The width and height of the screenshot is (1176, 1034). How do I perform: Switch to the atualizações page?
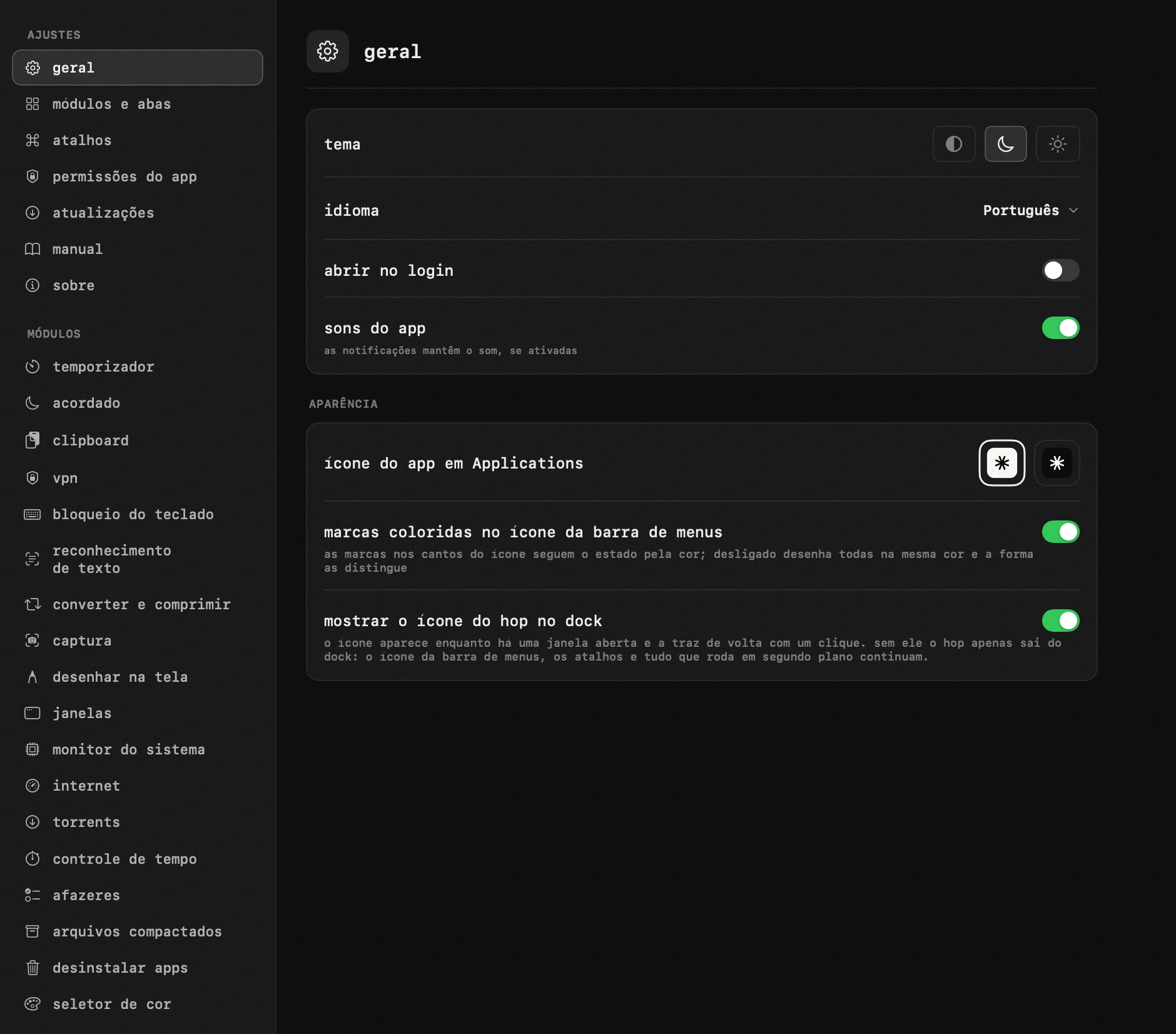[x=138, y=213]
